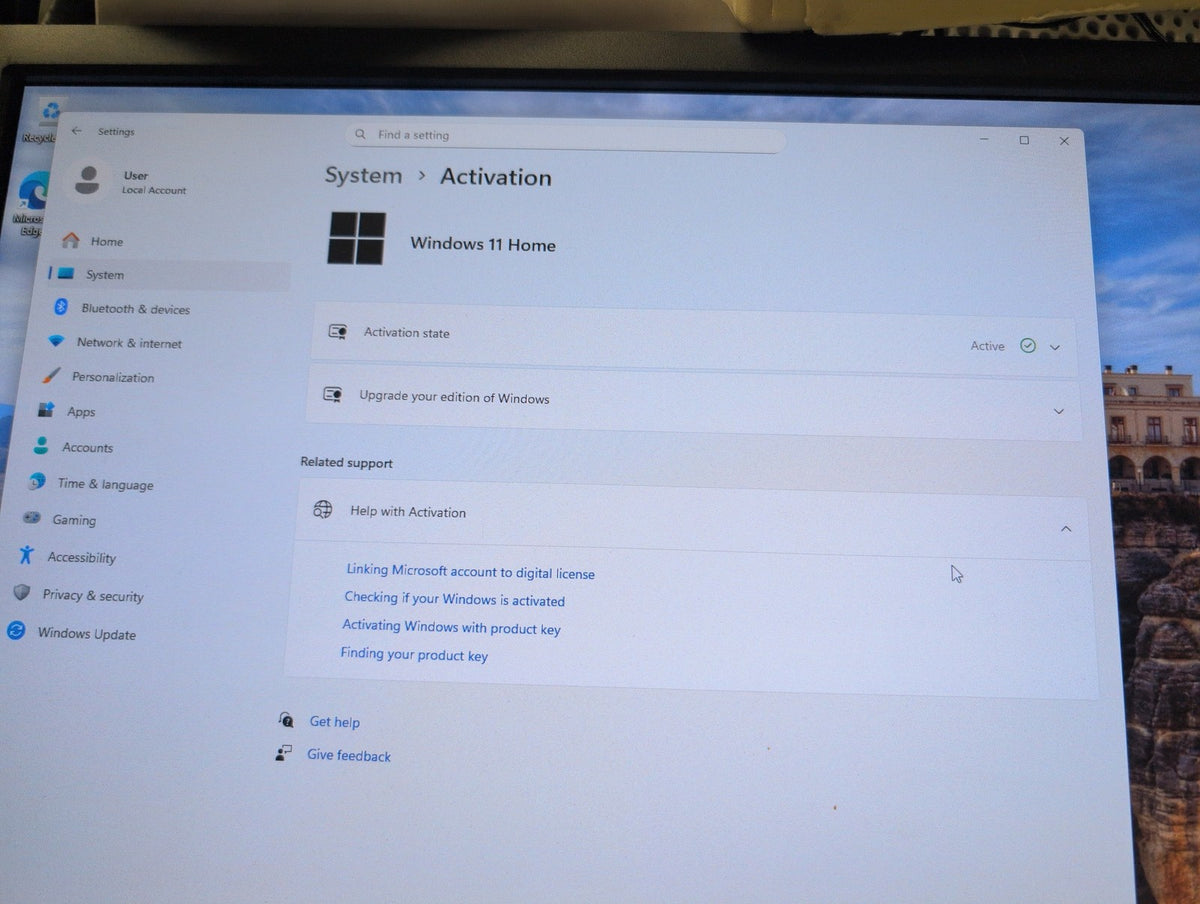Click the Local Account text

tap(154, 190)
